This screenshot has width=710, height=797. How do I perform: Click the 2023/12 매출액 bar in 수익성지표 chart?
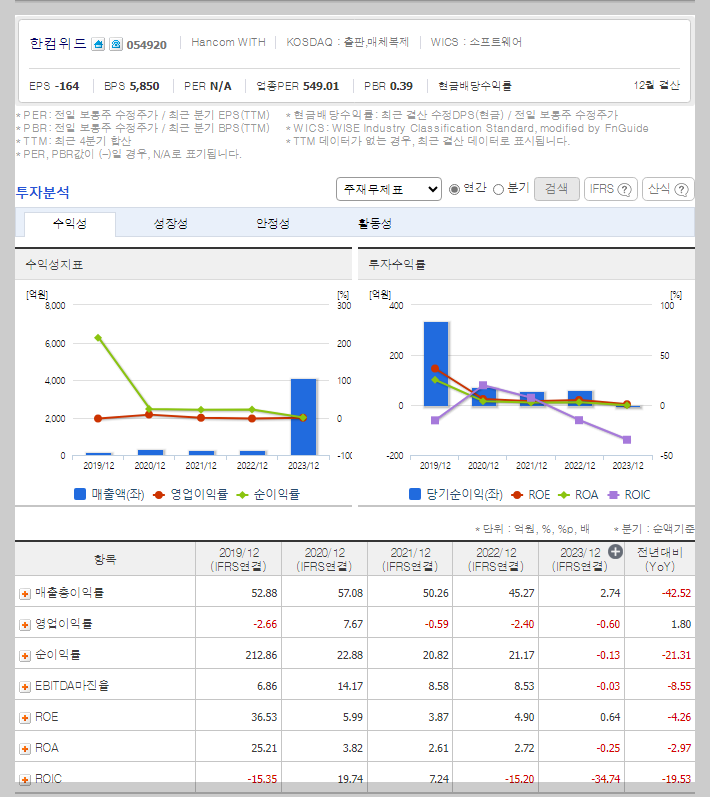pos(303,417)
